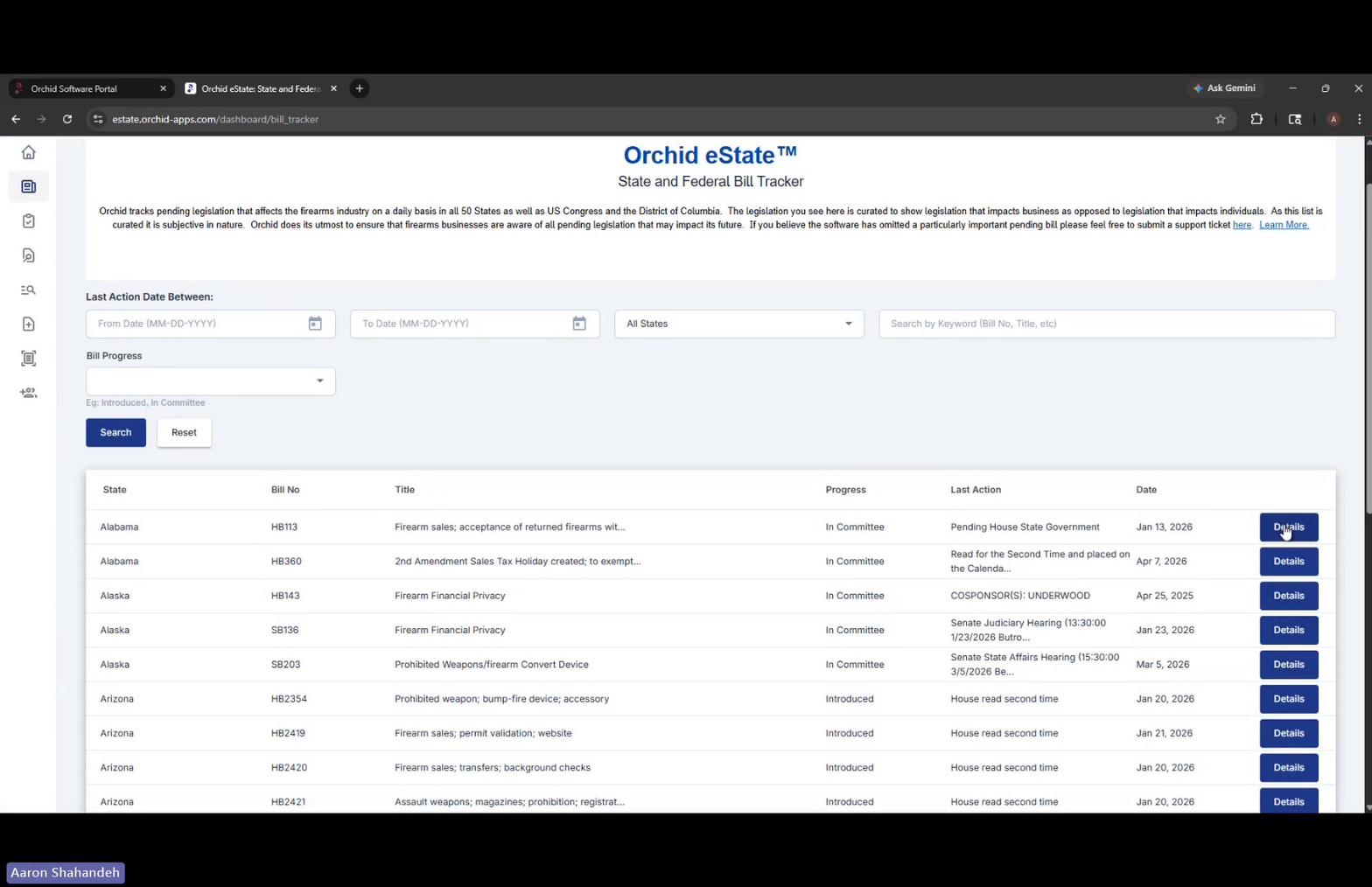Open a new browser tab with plus

tap(360, 88)
